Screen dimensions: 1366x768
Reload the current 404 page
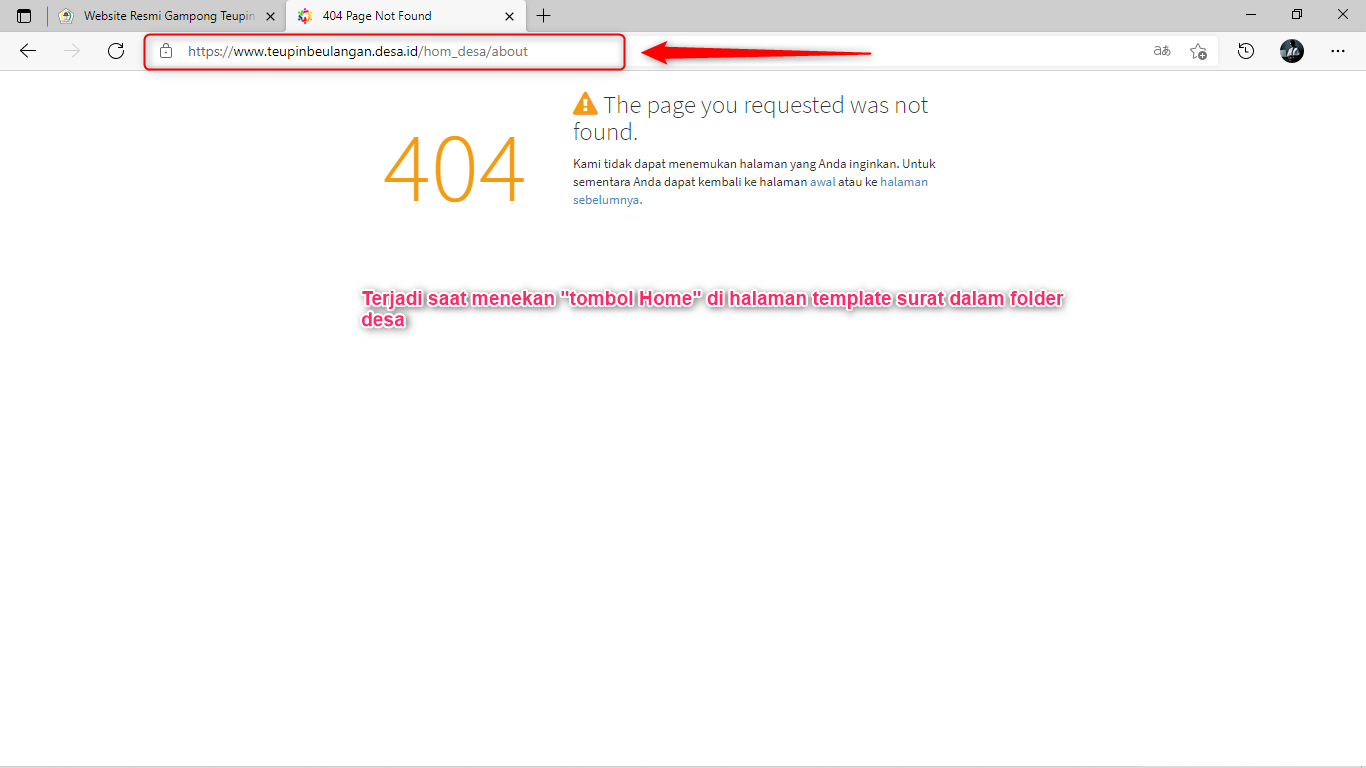click(115, 51)
